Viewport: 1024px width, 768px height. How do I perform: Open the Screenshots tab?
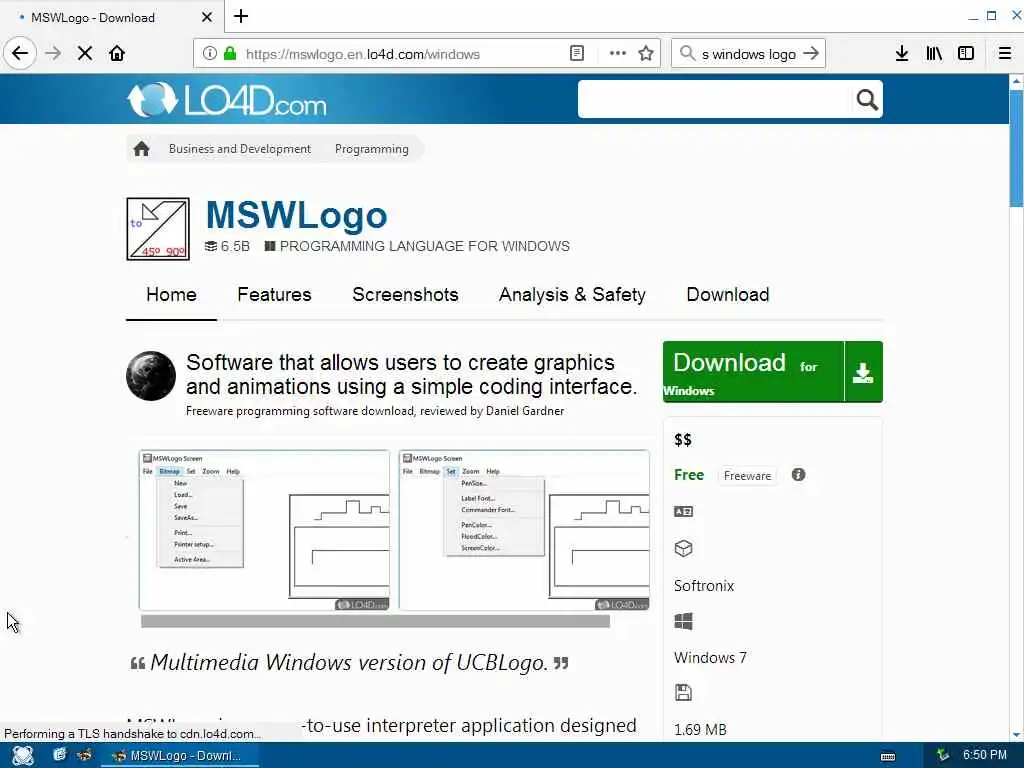point(406,295)
